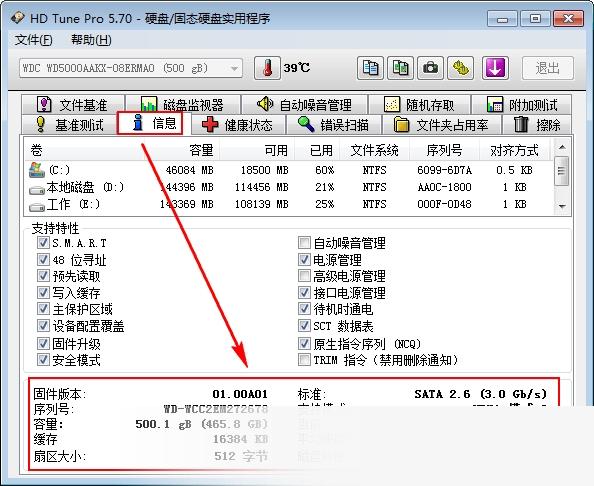Click the firmware version value 01.00A01
The width and height of the screenshot is (594, 486).
240,394
